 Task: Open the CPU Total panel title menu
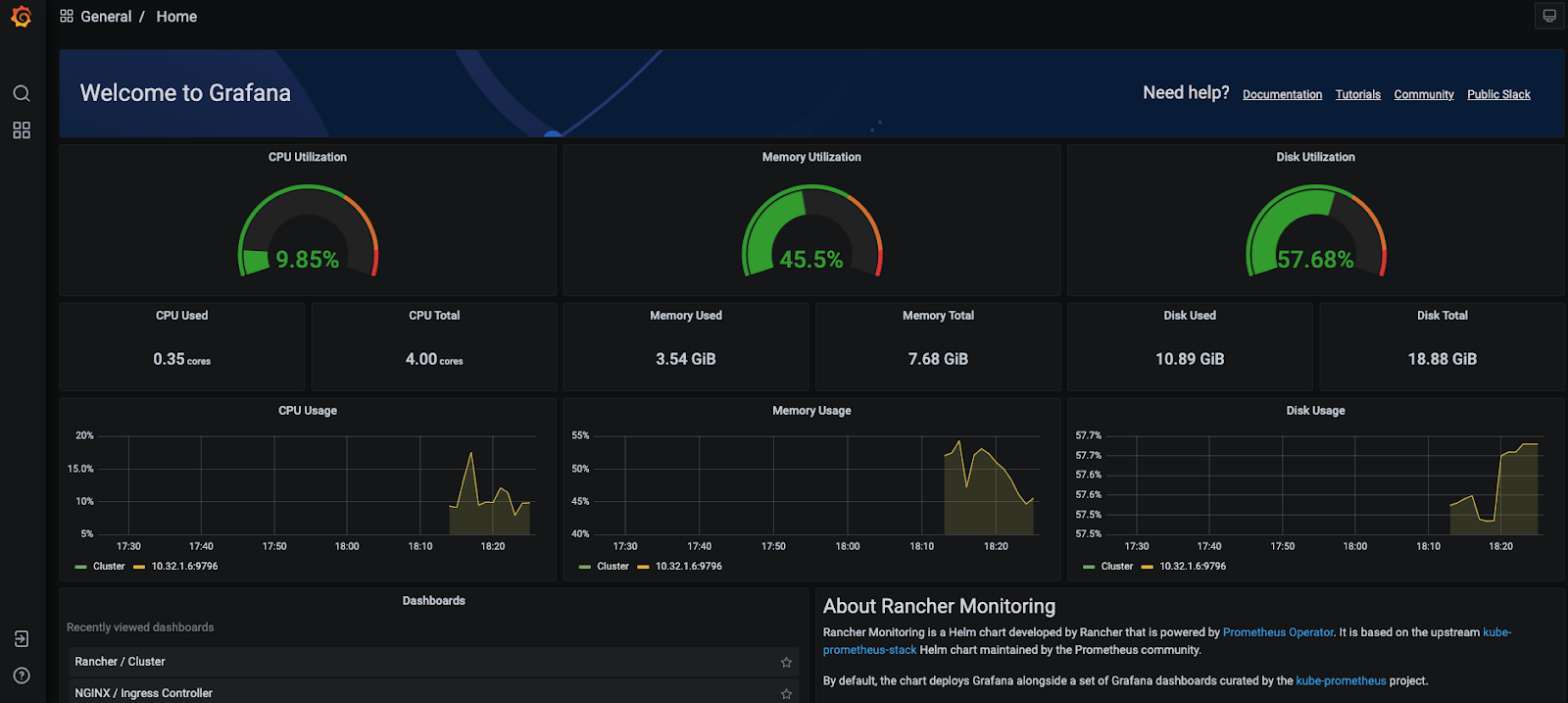(x=434, y=316)
